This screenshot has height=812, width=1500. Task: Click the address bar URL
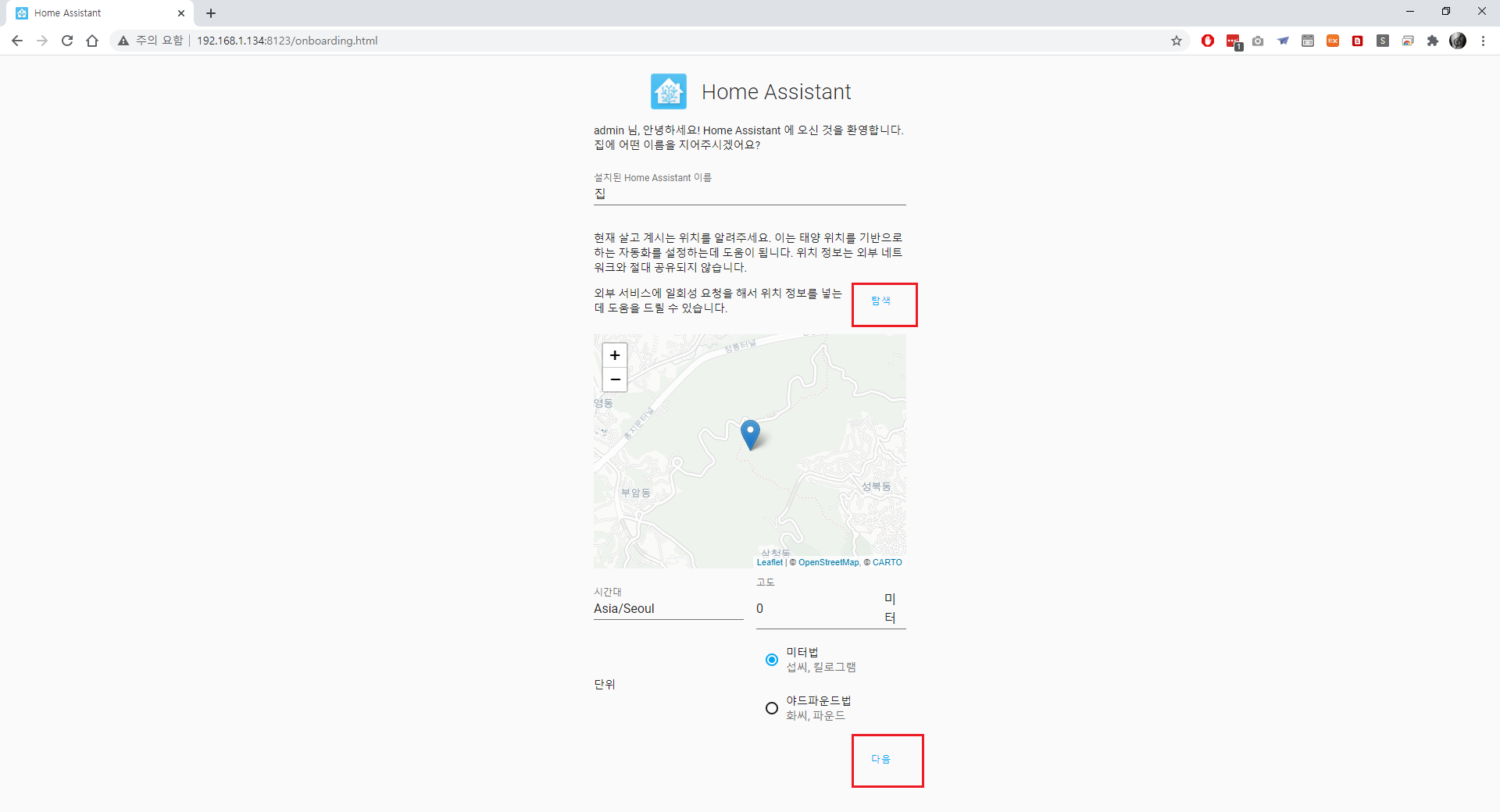287,41
